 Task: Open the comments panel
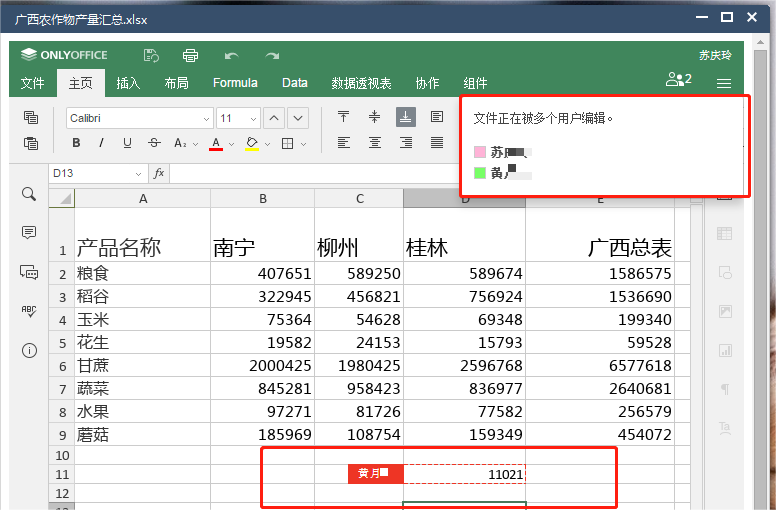(29, 232)
